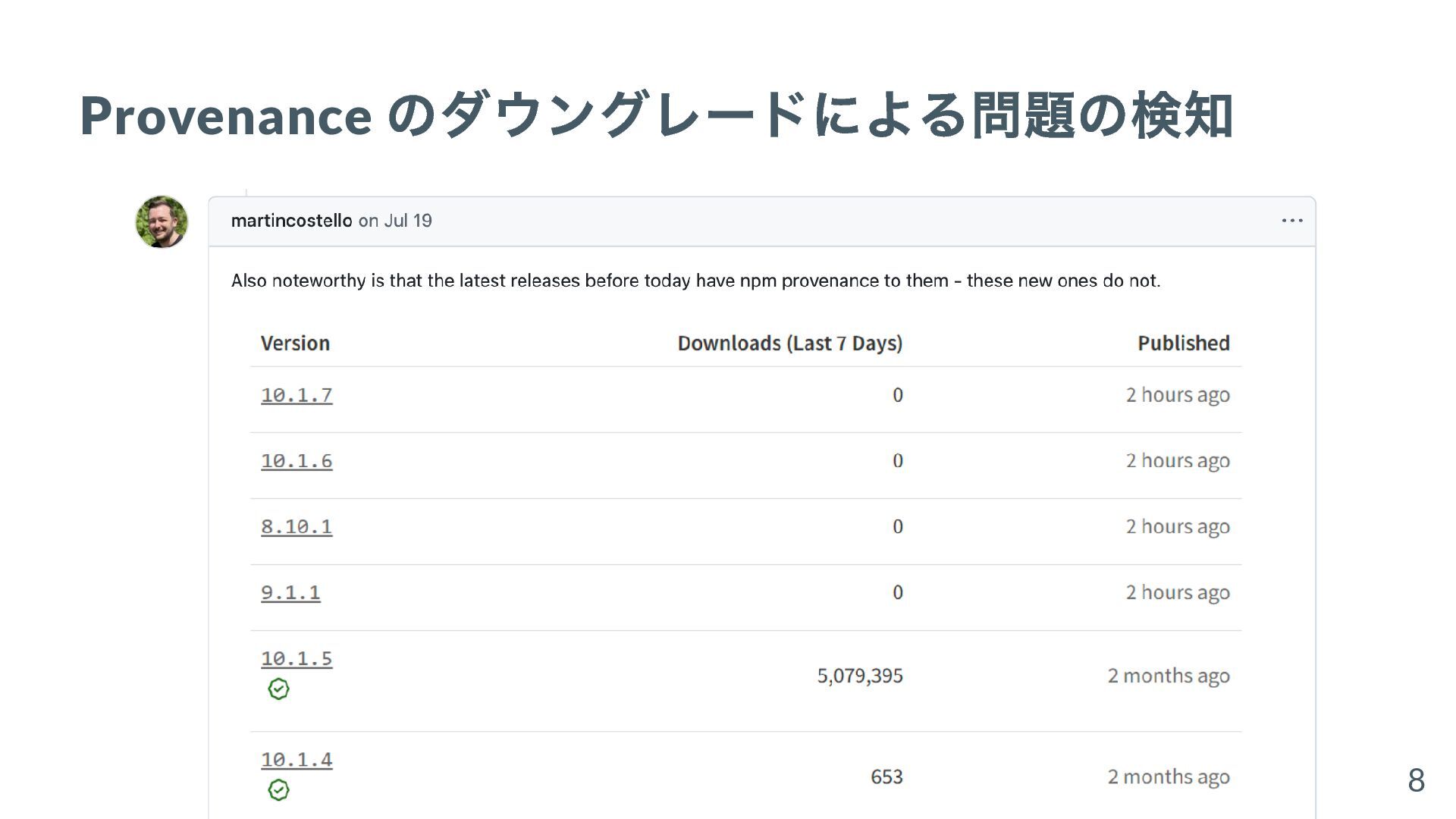Open version 8.10.1 link
This screenshot has width=1456, height=819.
click(297, 527)
